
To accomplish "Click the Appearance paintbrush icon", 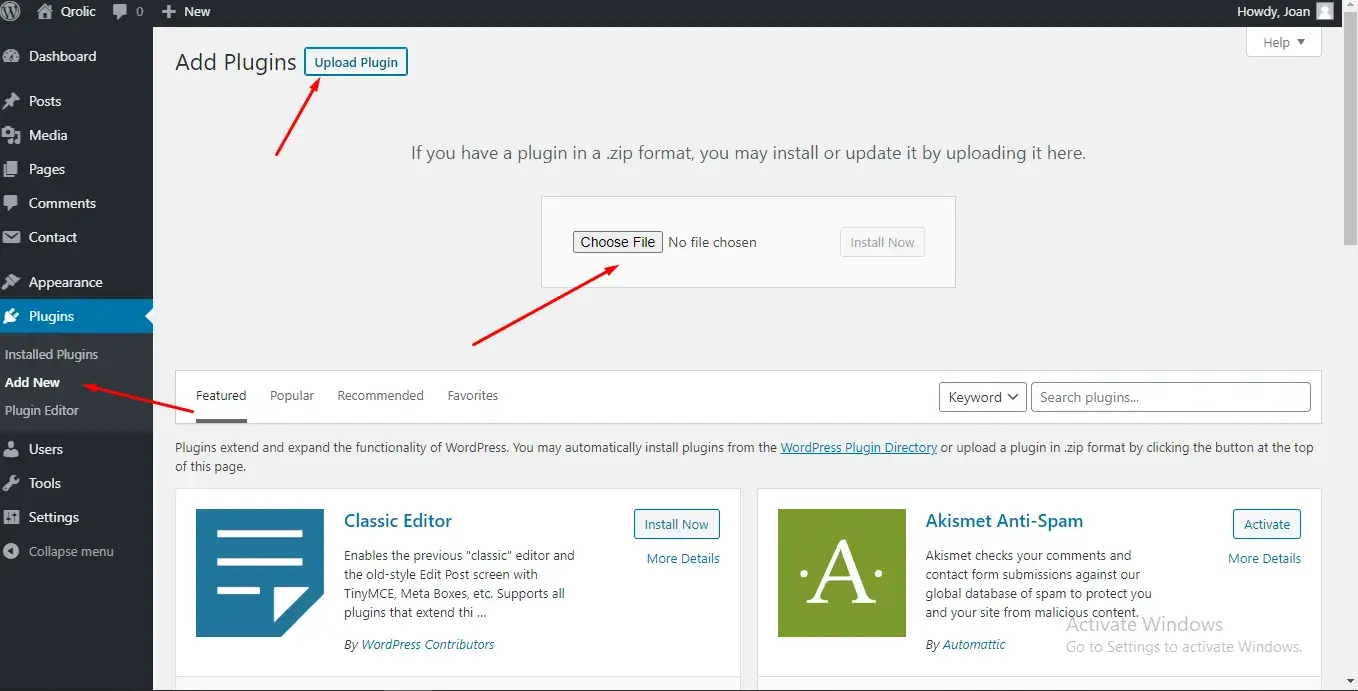I will point(11,282).
